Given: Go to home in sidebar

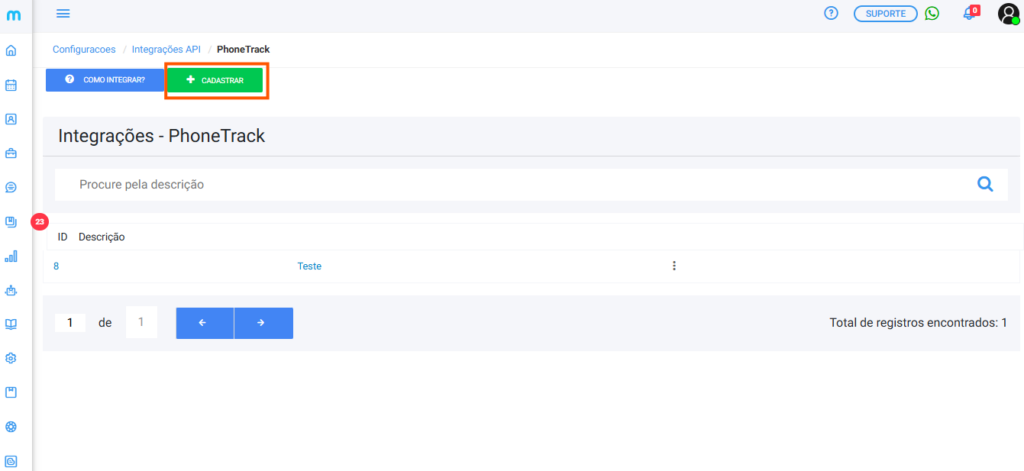Looking at the screenshot, I should (x=11, y=50).
